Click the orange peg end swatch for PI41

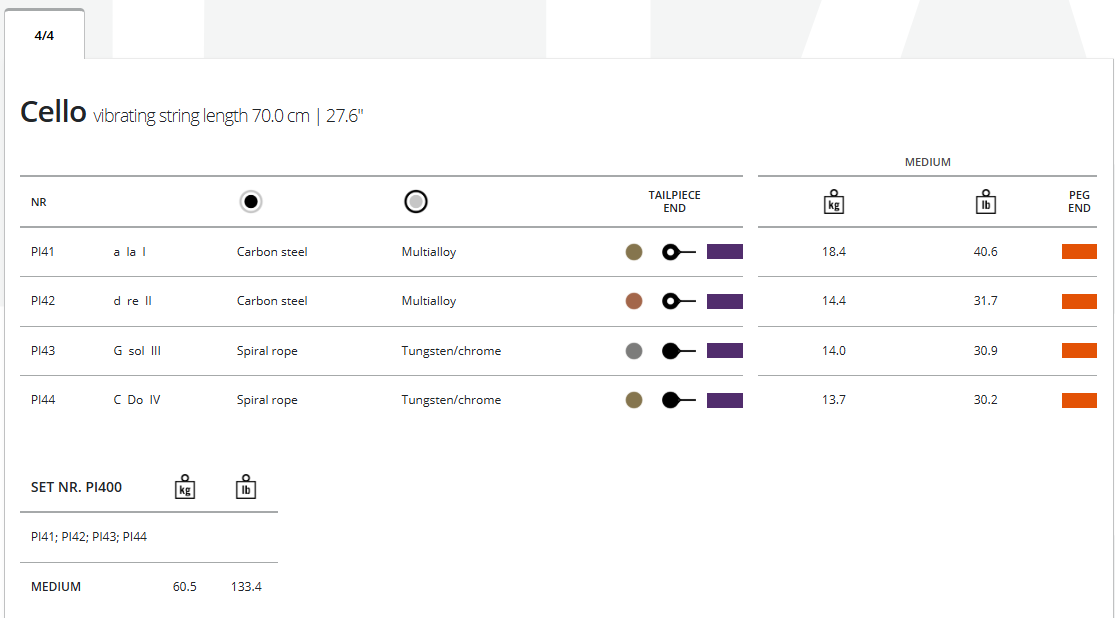(1079, 252)
